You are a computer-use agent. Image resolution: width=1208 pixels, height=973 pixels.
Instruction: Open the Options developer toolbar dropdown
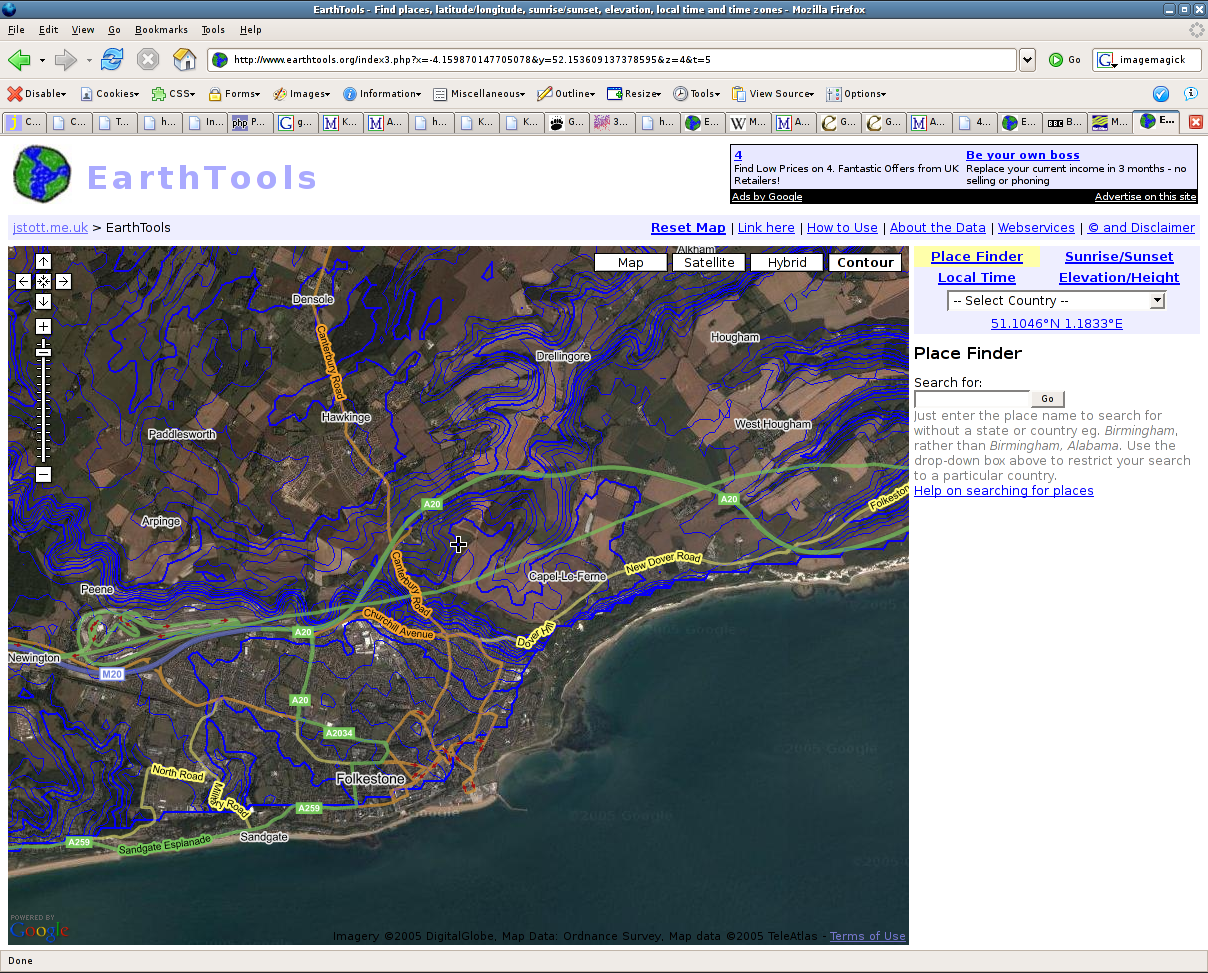[858, 94]
